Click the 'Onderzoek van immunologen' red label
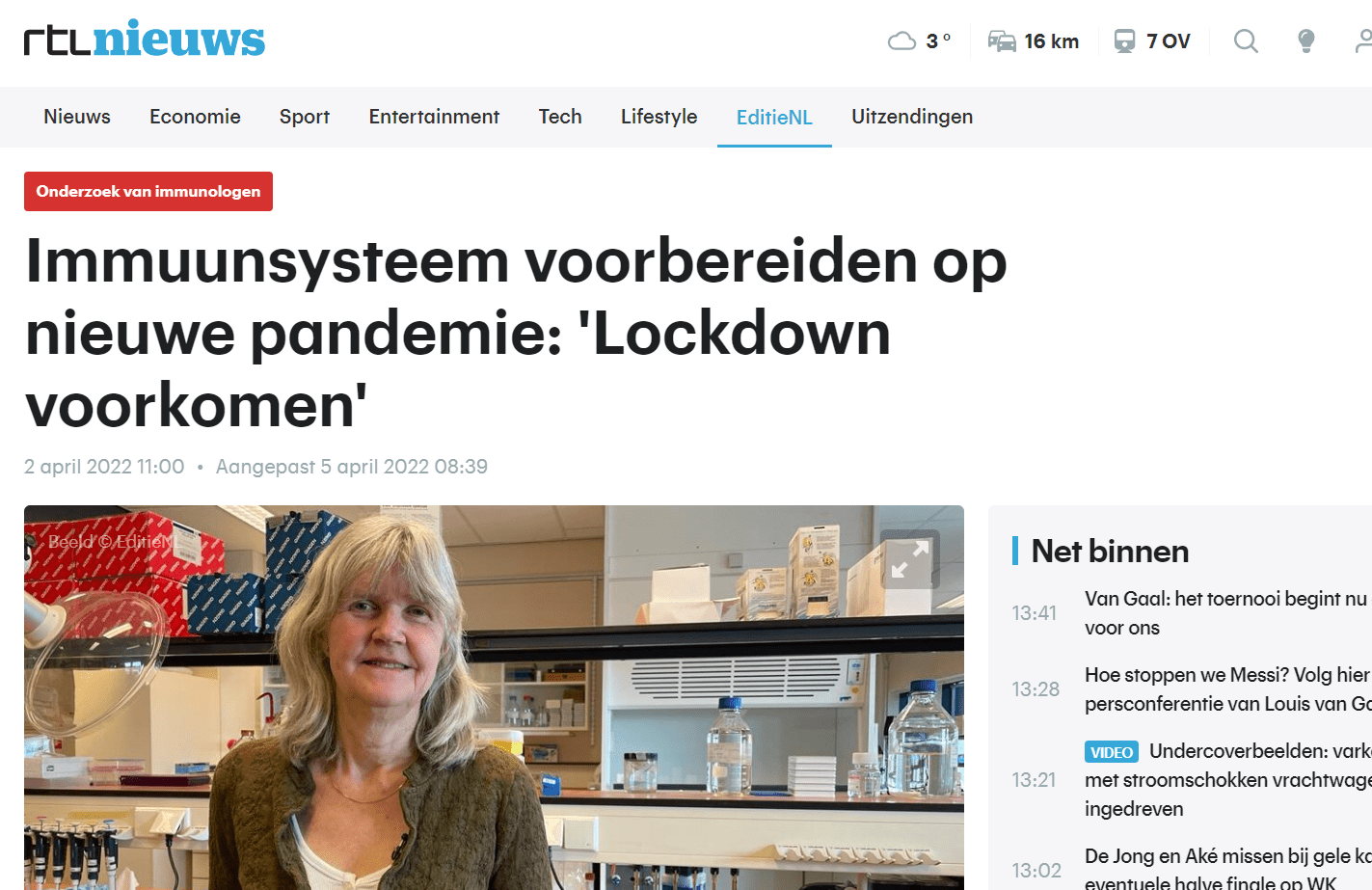1372x890 pixels. pyautogui.click(x=148, y=191)
